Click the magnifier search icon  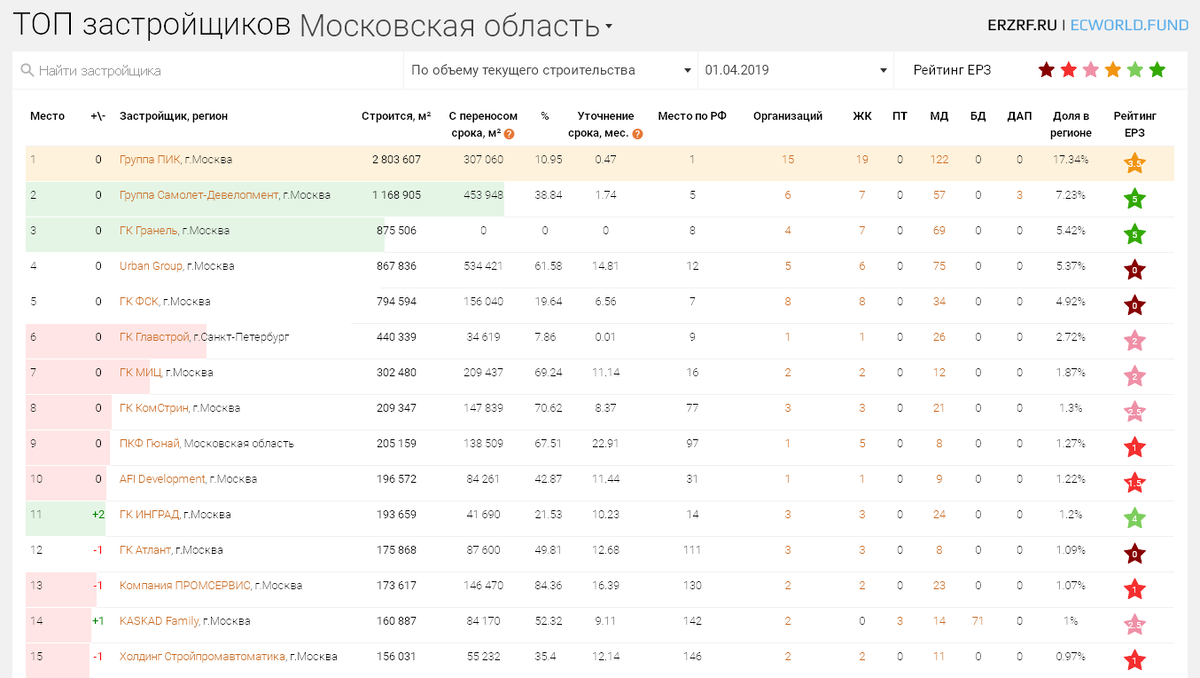click(x=27, y=70)
